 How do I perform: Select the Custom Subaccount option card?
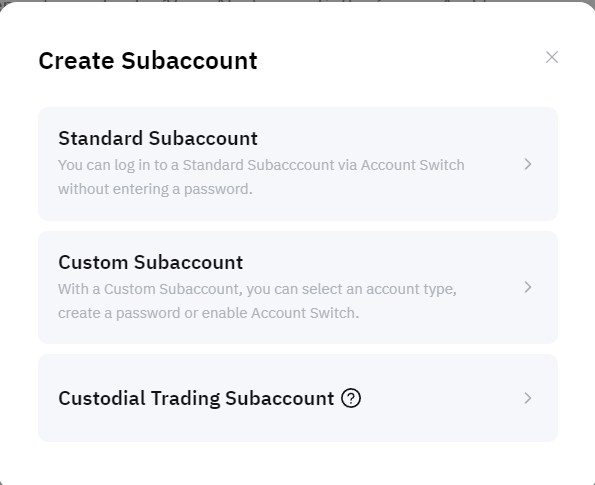[x=298, y=287]
